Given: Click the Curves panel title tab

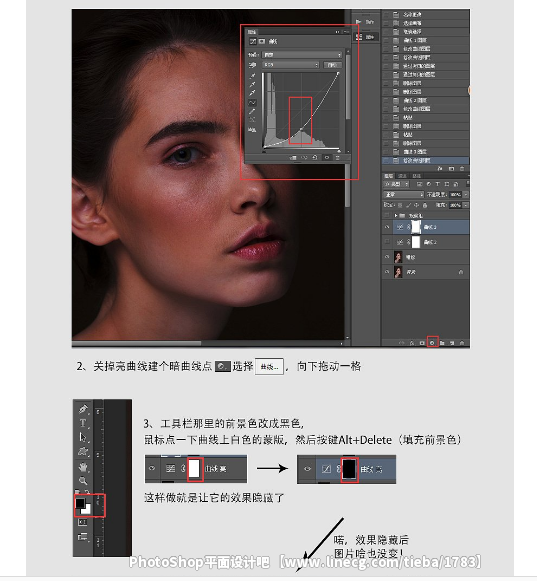Looking at the screenshot, I should coord(252,32).
